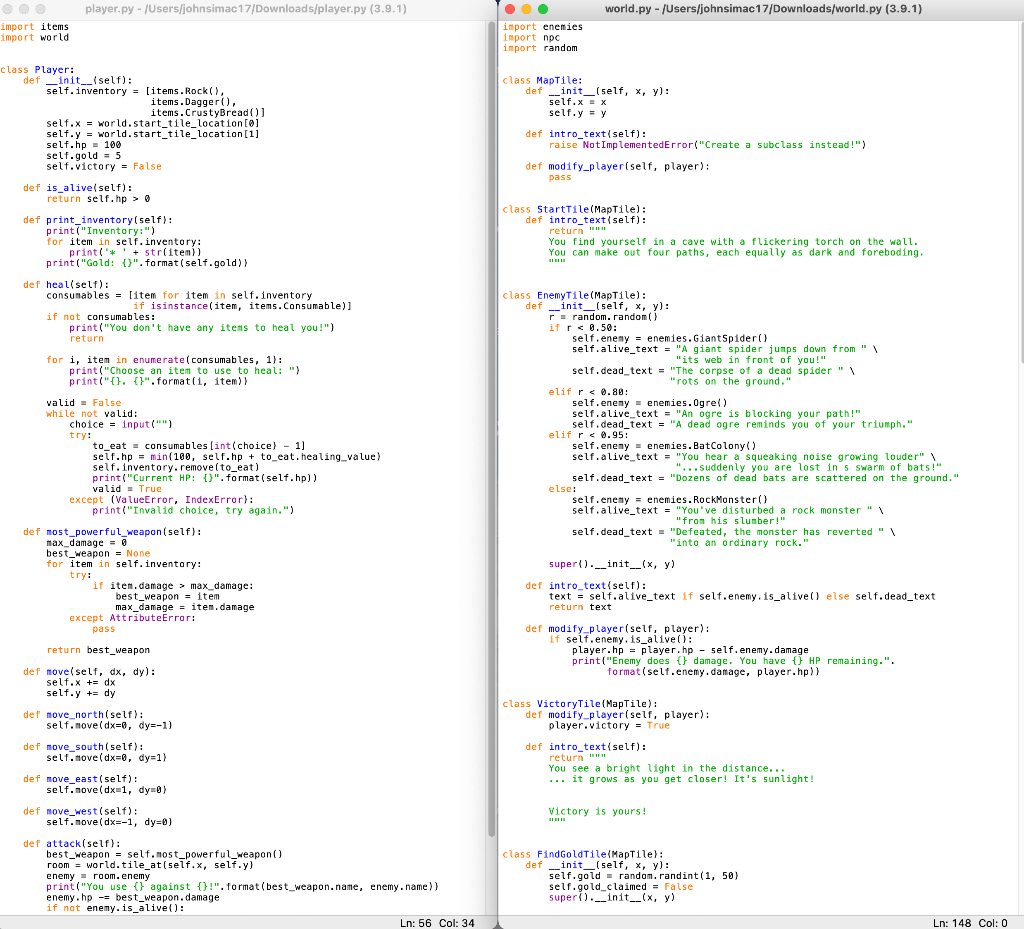Click 'def attack(self):' in player.py

[x=72, y=843]
